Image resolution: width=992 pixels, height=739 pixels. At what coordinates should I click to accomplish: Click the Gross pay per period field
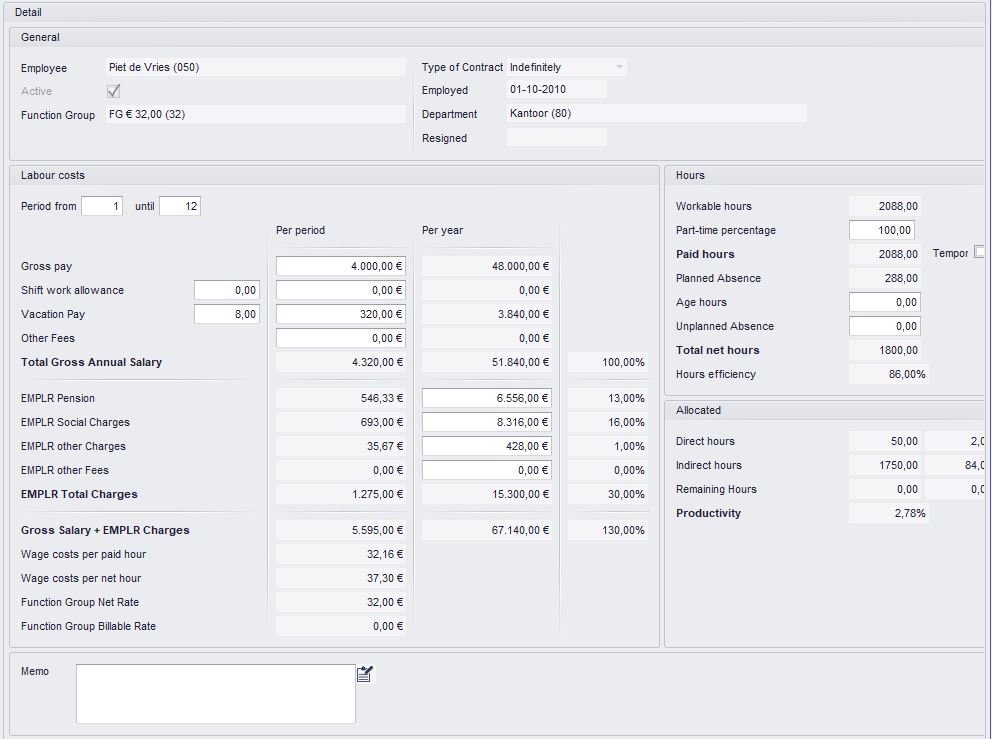(x=341, y=266)
